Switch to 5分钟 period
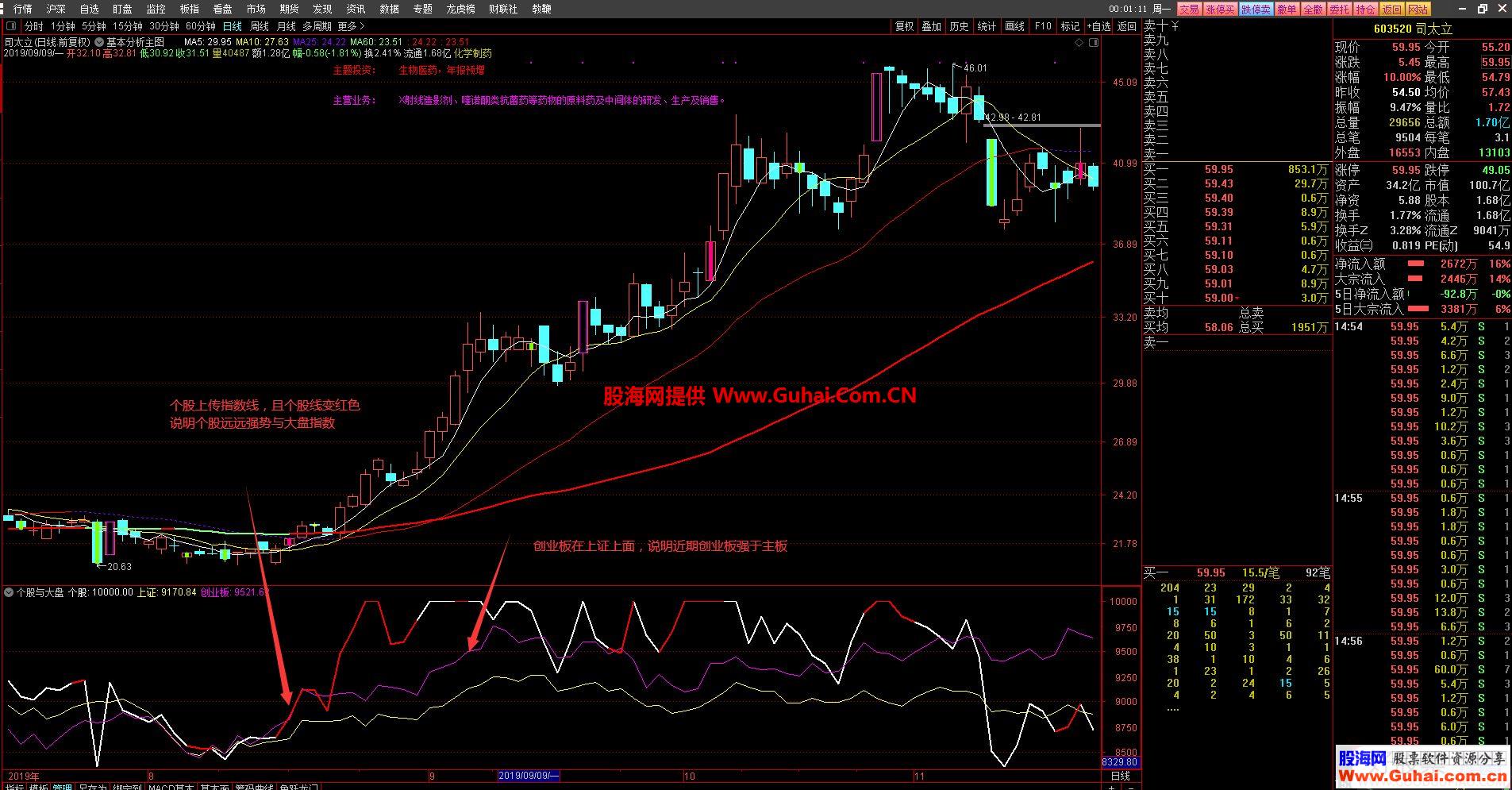This screenshot has width=1512, height=790. point(94,26)
